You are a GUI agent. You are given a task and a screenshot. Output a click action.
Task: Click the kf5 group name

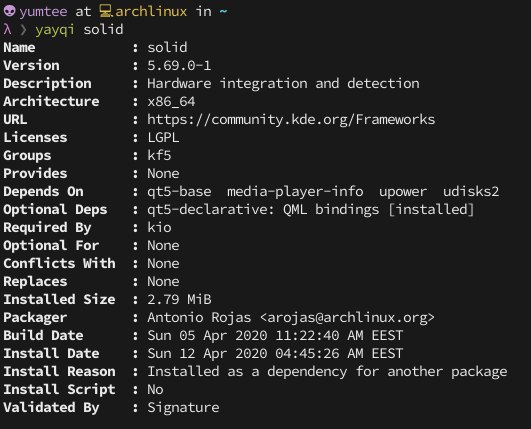(159, 155)
